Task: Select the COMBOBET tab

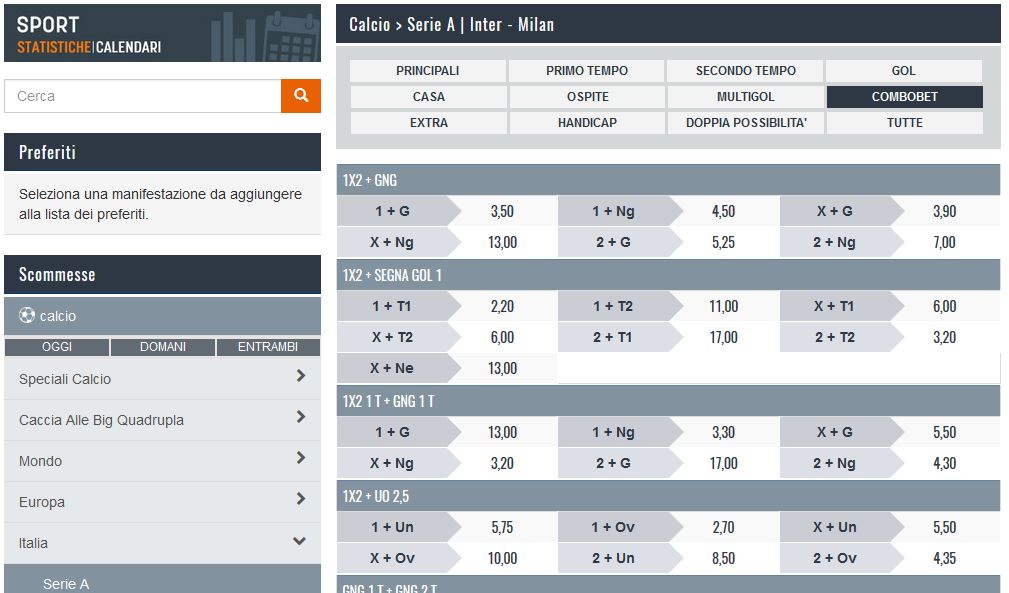Action: 904,96
